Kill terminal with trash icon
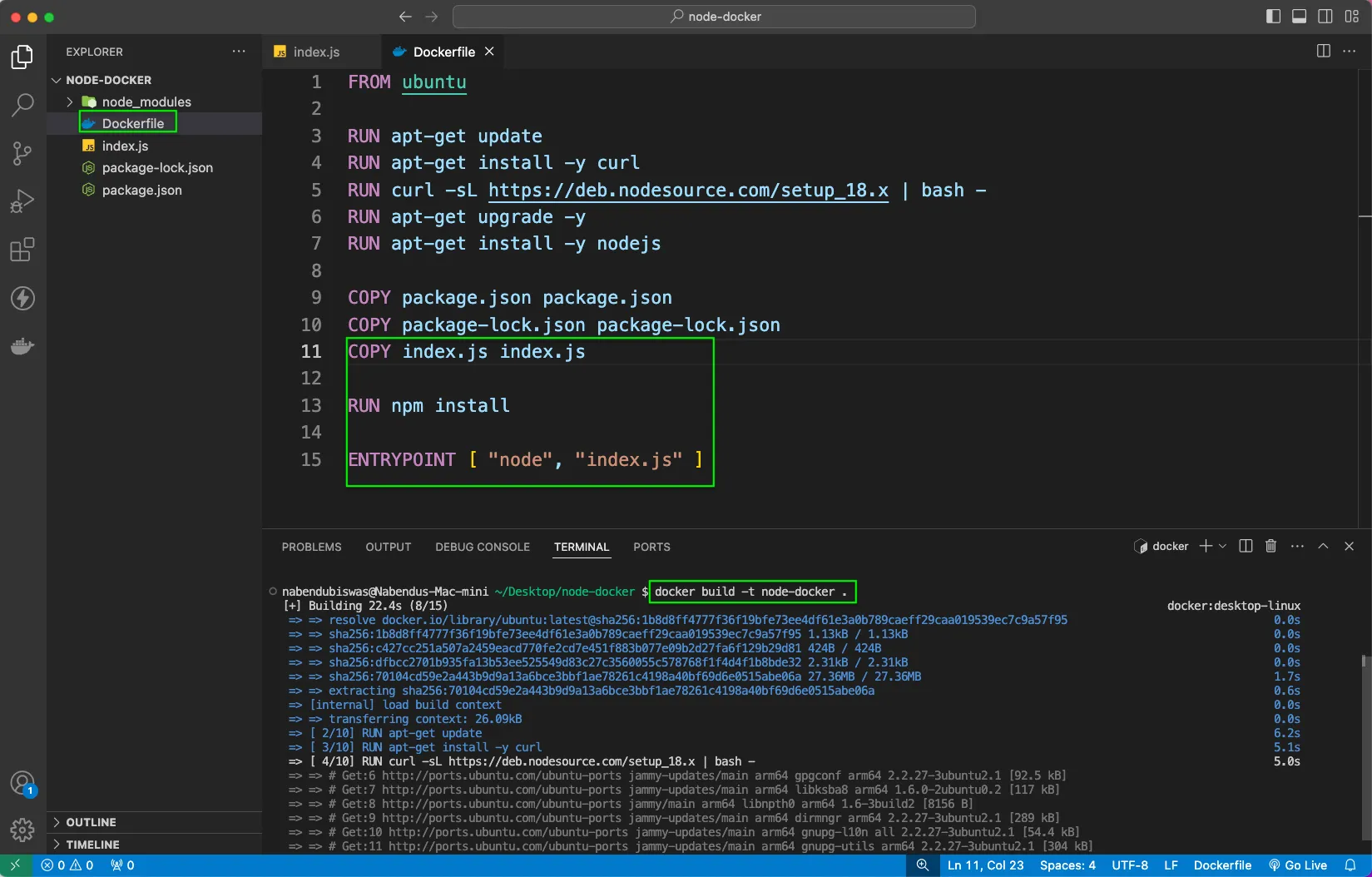Image resolution: width=1372 pixels, height=877 pixels. tap(1270, 546)
